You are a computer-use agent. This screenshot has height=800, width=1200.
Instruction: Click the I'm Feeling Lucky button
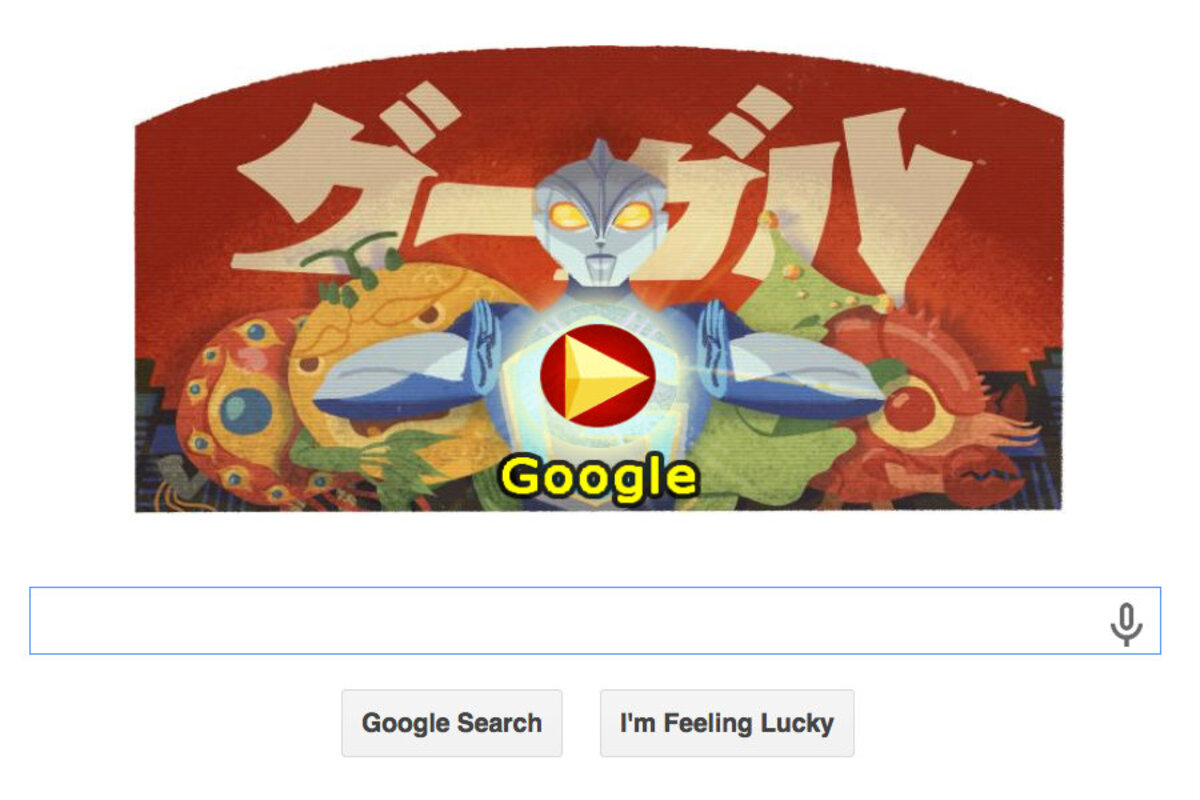tap(727, 723)
